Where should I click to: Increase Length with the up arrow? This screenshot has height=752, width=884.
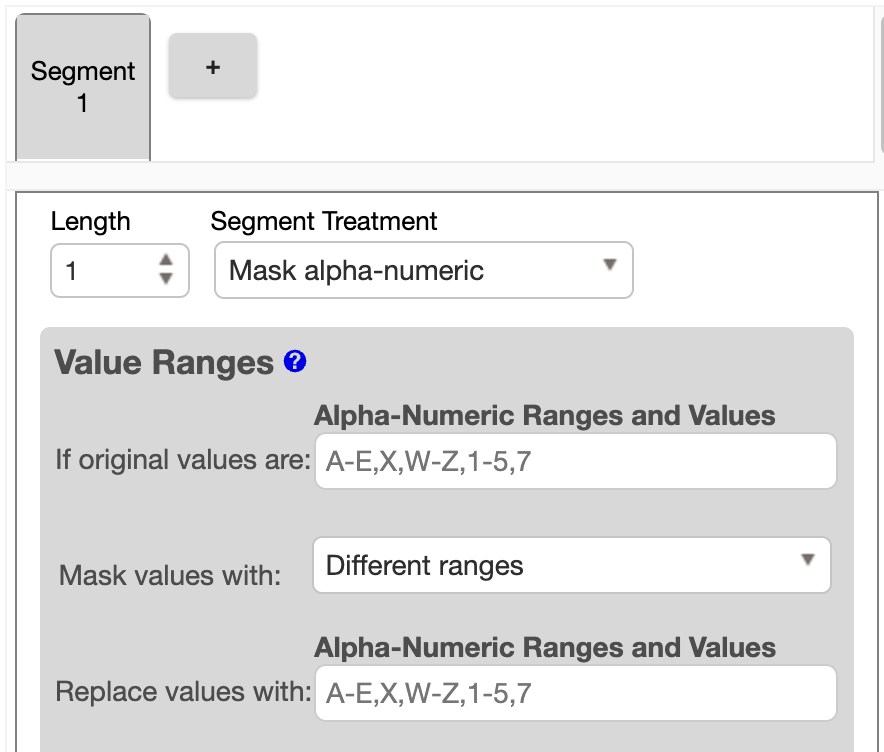pos(166,261)
